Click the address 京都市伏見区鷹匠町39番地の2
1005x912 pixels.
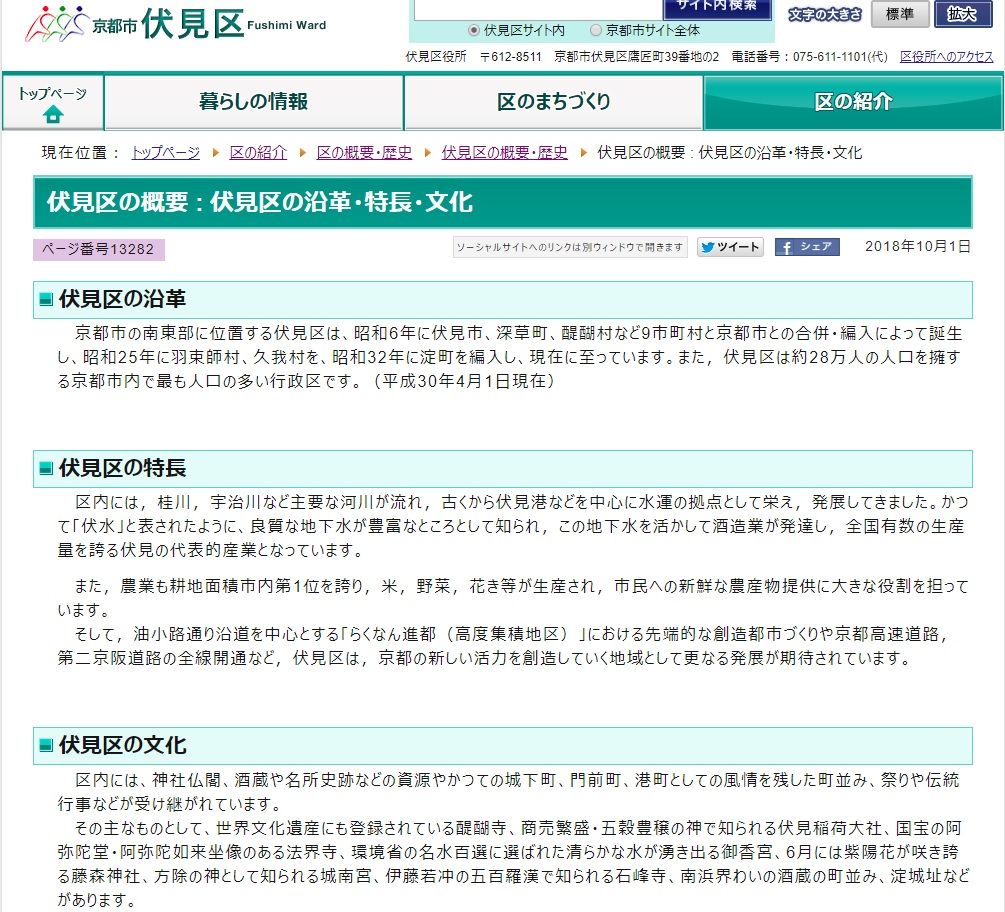636,57
